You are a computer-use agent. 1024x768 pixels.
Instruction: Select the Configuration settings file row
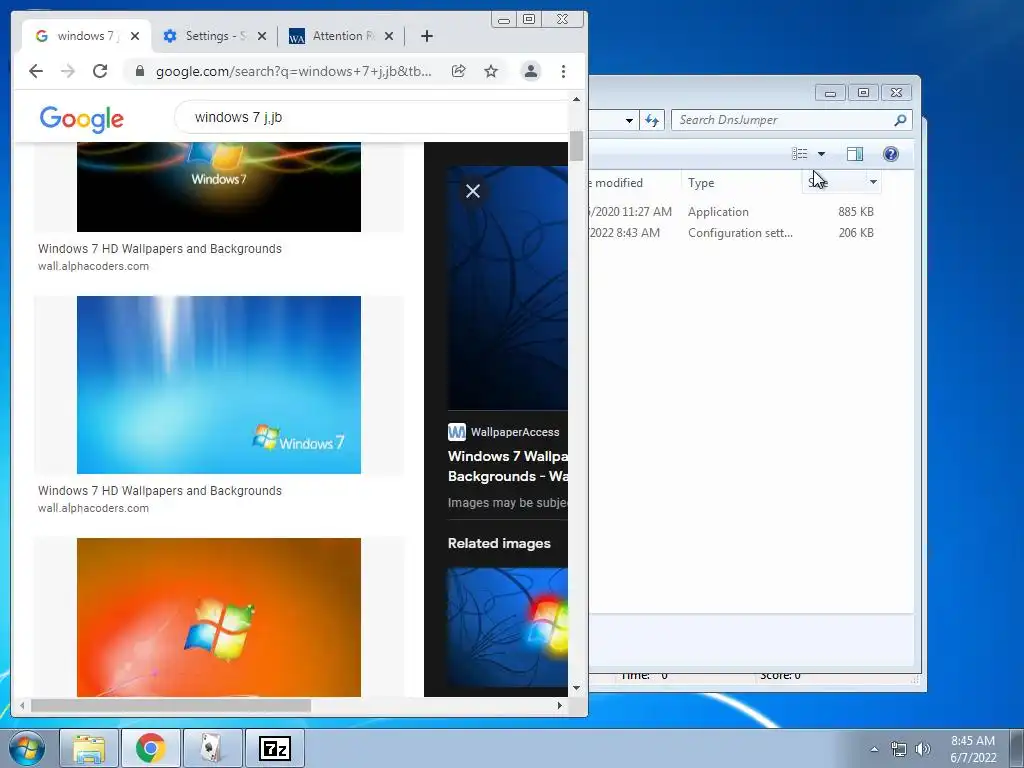coord(733,232)
